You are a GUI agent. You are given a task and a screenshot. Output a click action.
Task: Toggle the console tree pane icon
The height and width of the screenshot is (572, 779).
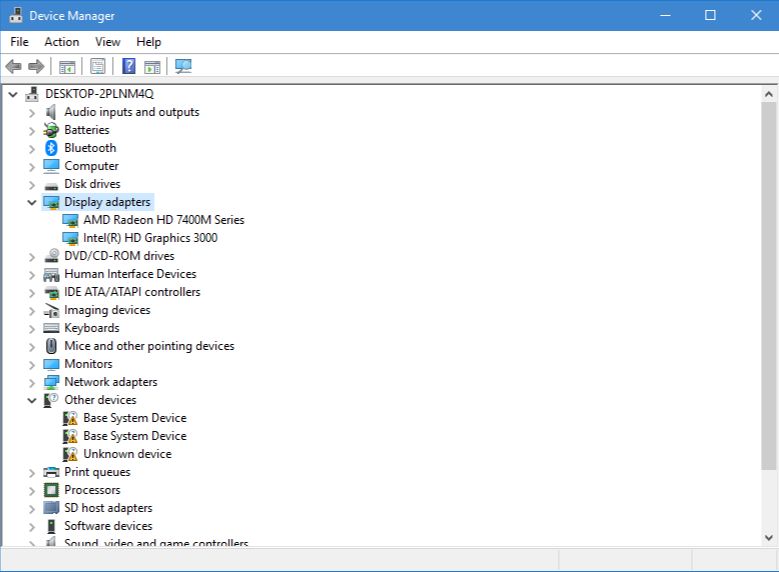pyautogui.click(x=67, y=66)
